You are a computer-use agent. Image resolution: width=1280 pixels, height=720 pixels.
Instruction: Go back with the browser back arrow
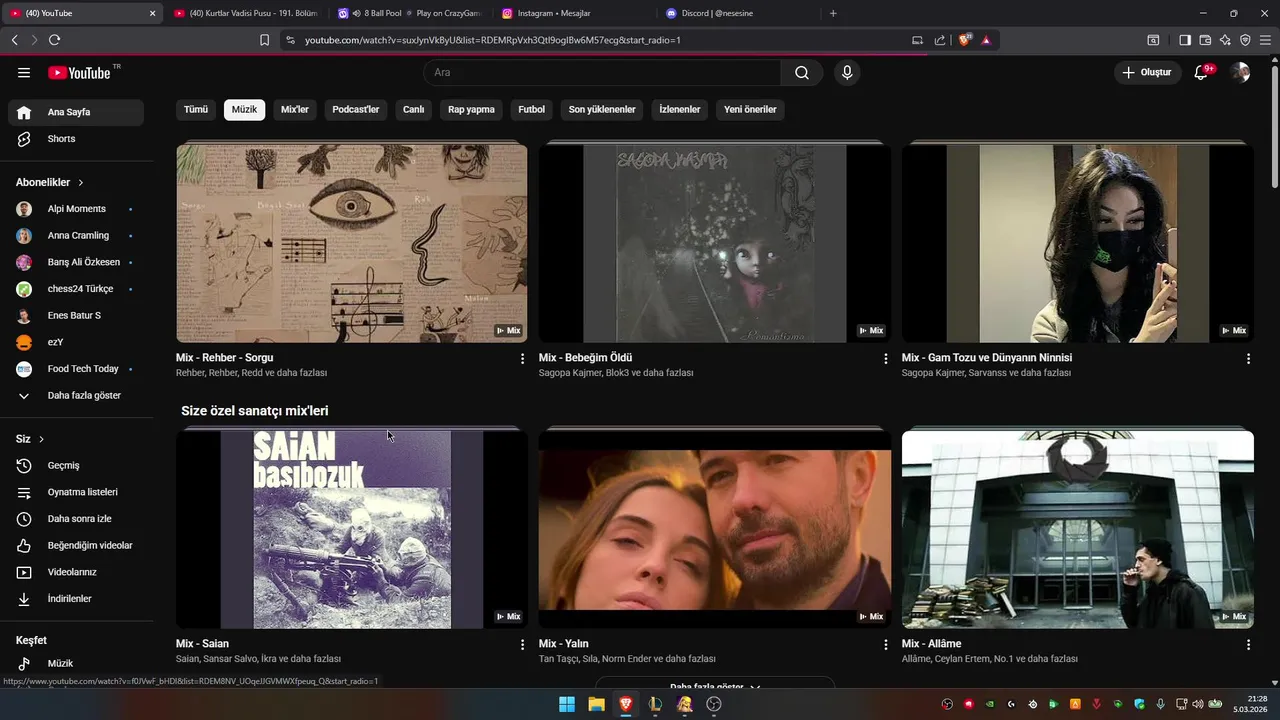point(14,40)
